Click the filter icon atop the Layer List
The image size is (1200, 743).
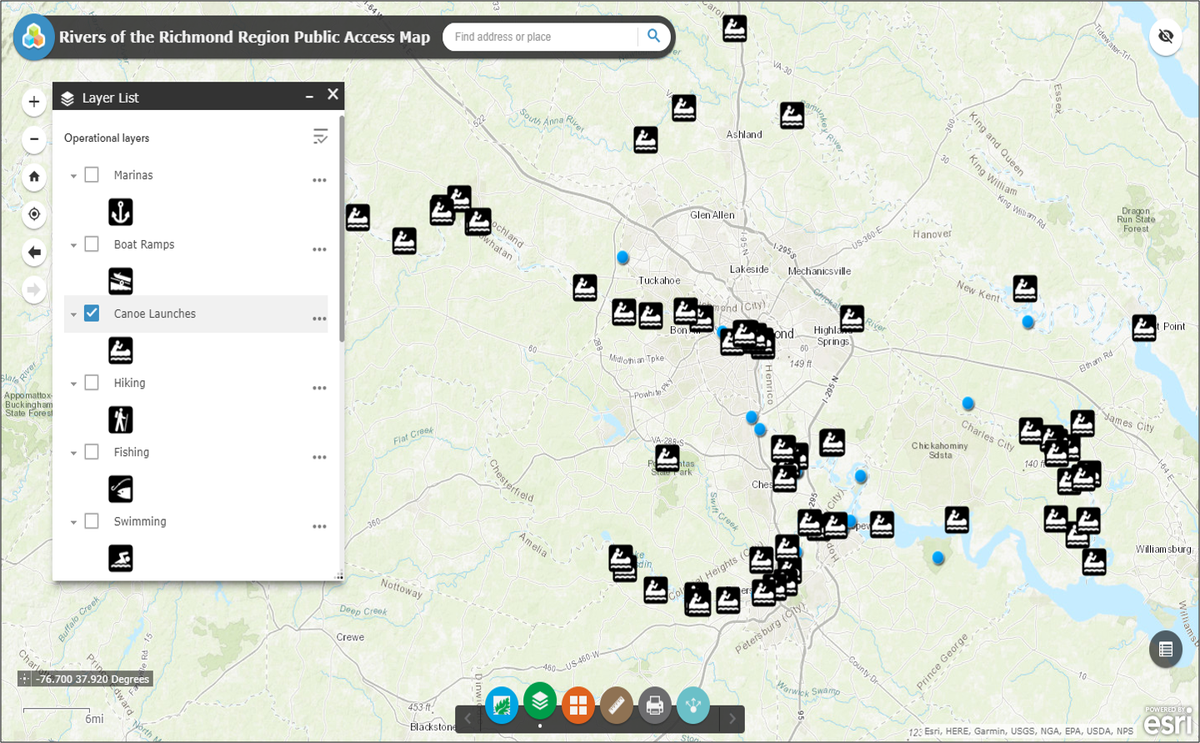(321, 137)
